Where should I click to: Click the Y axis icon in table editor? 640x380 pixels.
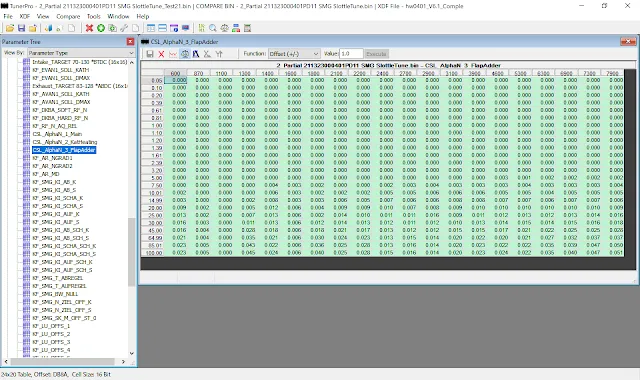click(x=219, y=54)
